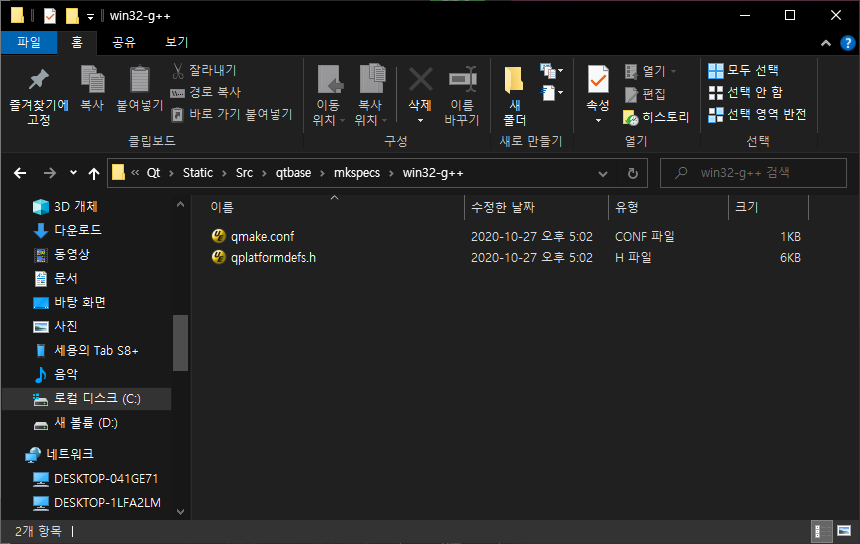The width and height of the screenshot is (860, 544).
Task: Switch to details view in status bar
Action: pyautogui.click(x=822, y=531)
